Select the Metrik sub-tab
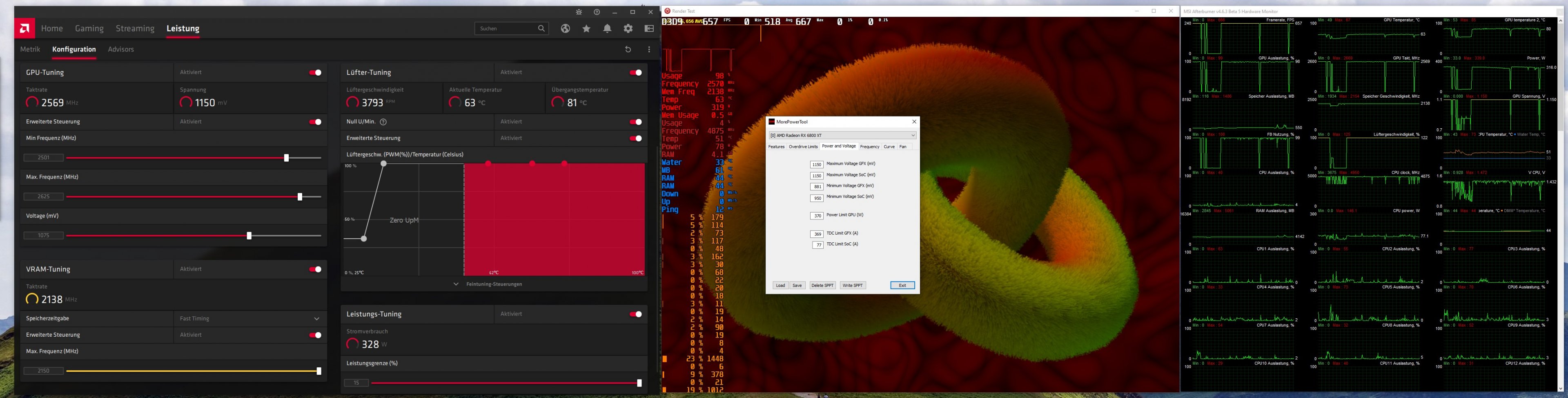 point(30,49)
